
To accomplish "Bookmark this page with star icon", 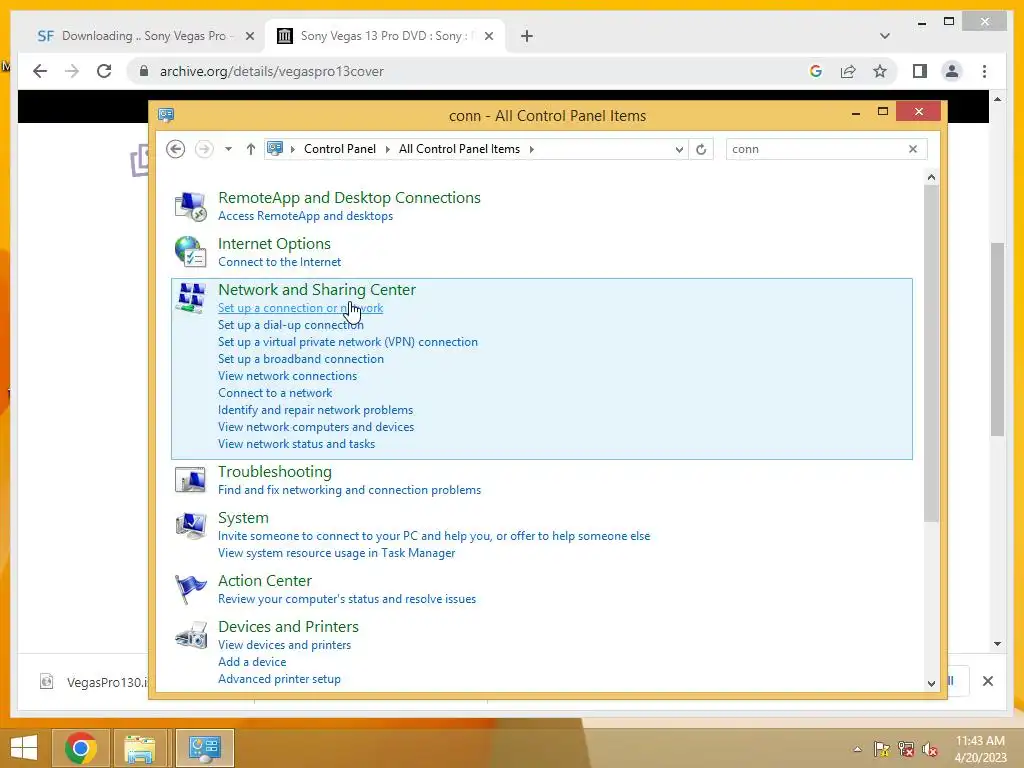I will 880,71.
